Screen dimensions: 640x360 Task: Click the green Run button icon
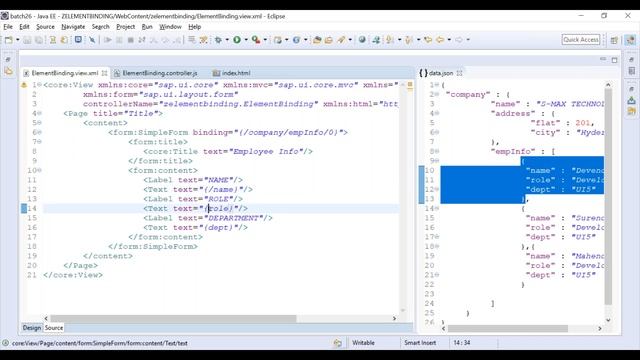pos(237,40)
